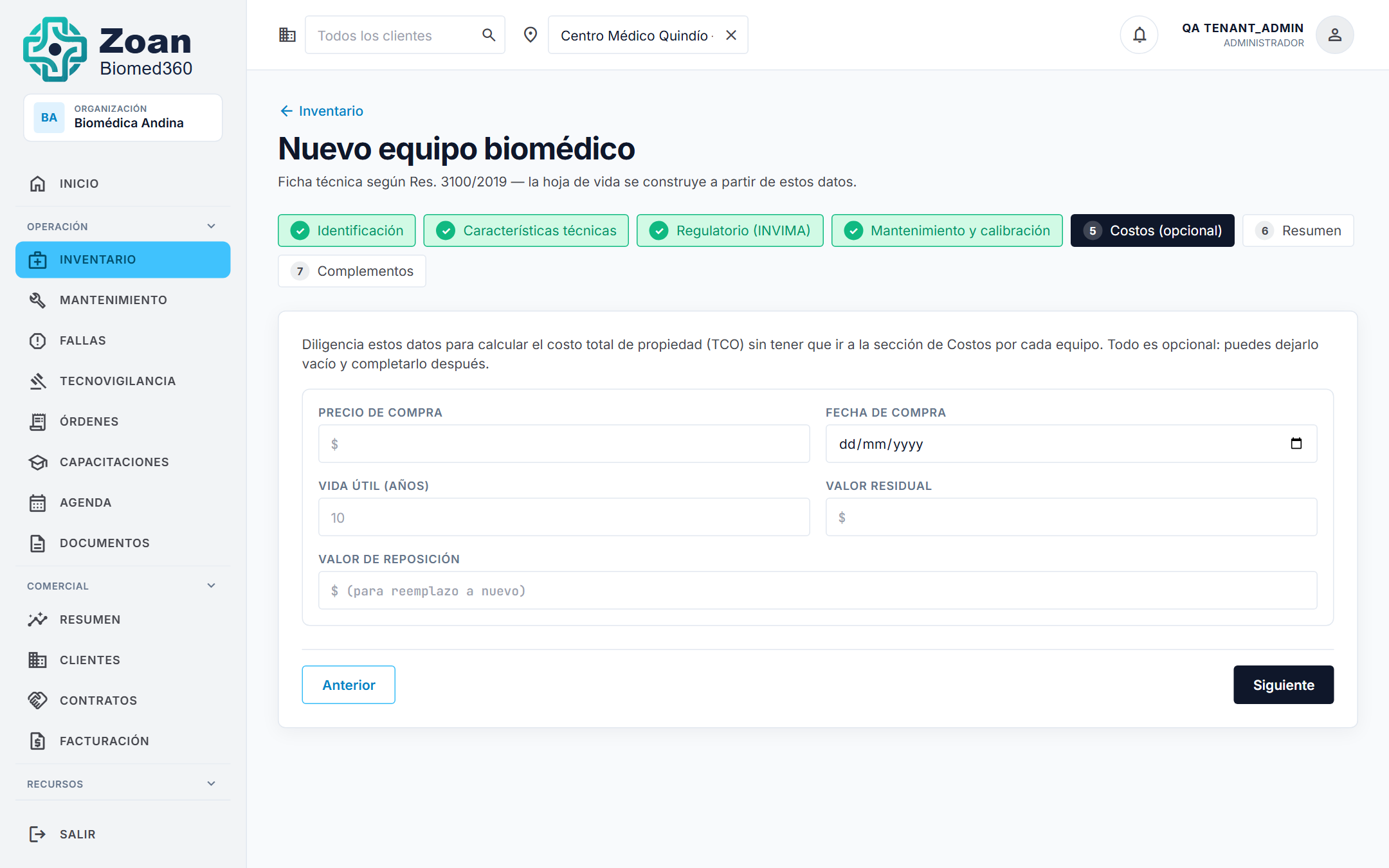Click the location pin icon
The width and height of the screenshot is (1389, 868).
[x=531, y=35]
